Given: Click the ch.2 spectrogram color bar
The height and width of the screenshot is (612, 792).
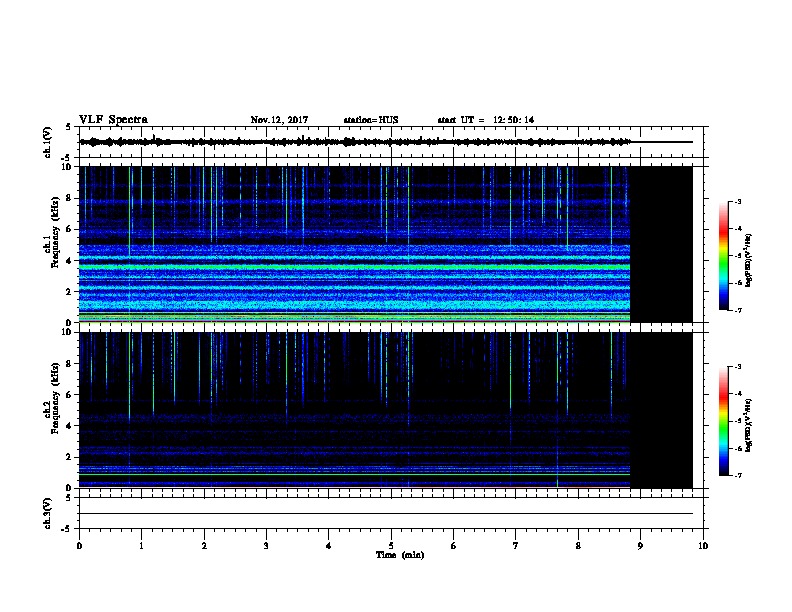Looking at the screenshot, I should click(x=723, y=421).
